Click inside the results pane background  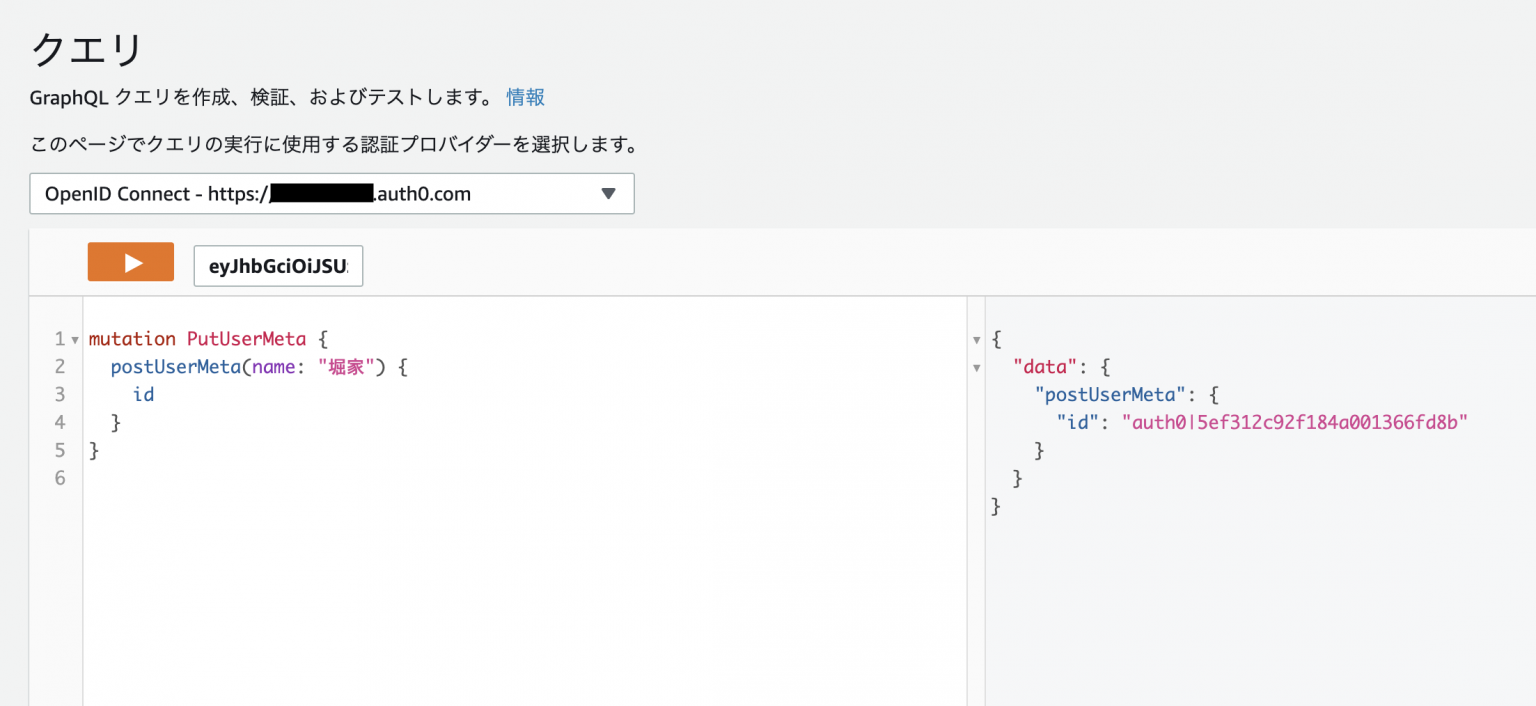(x=1250, y=600)
